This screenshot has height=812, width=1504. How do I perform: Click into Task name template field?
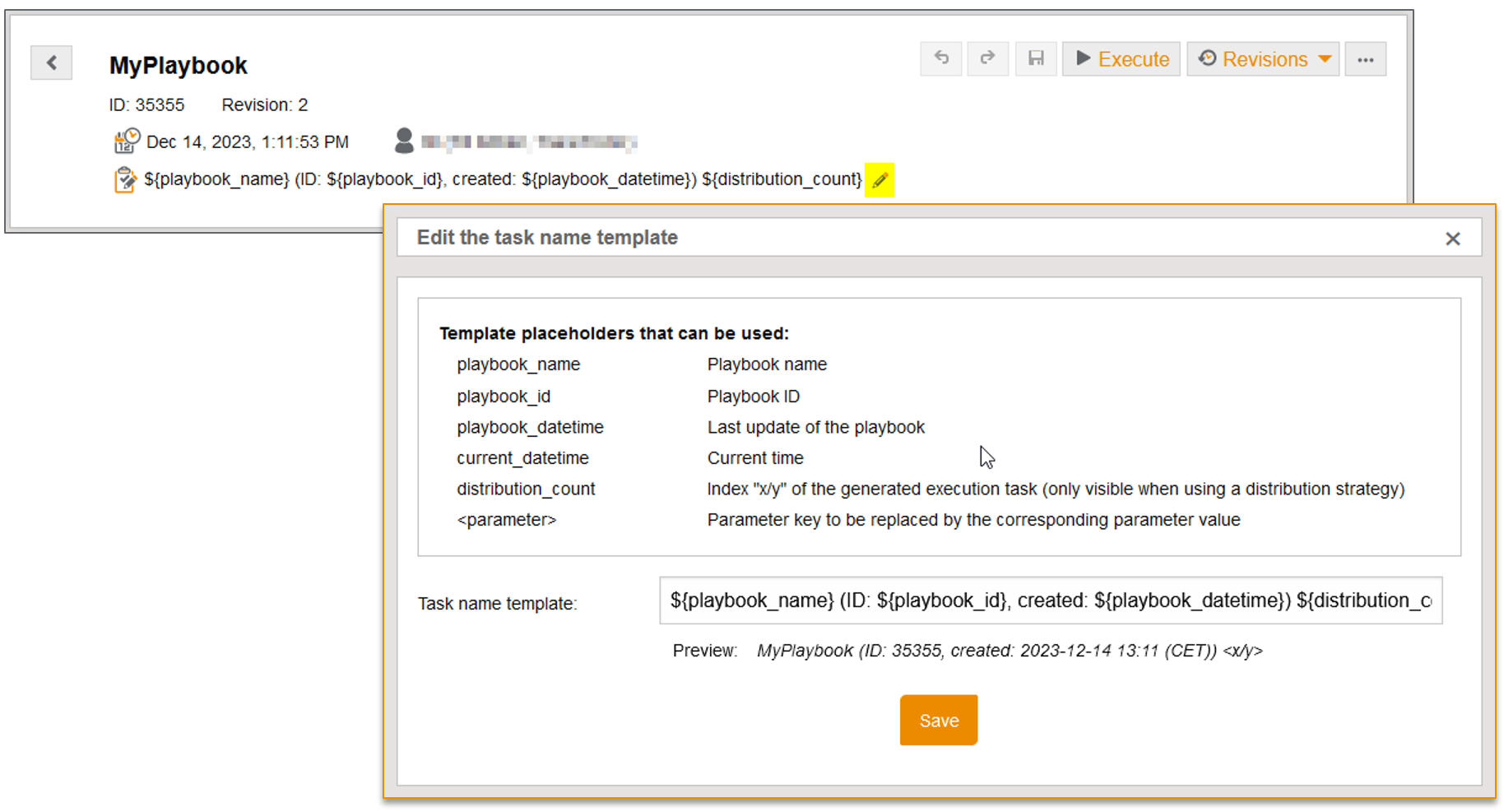1050,601
